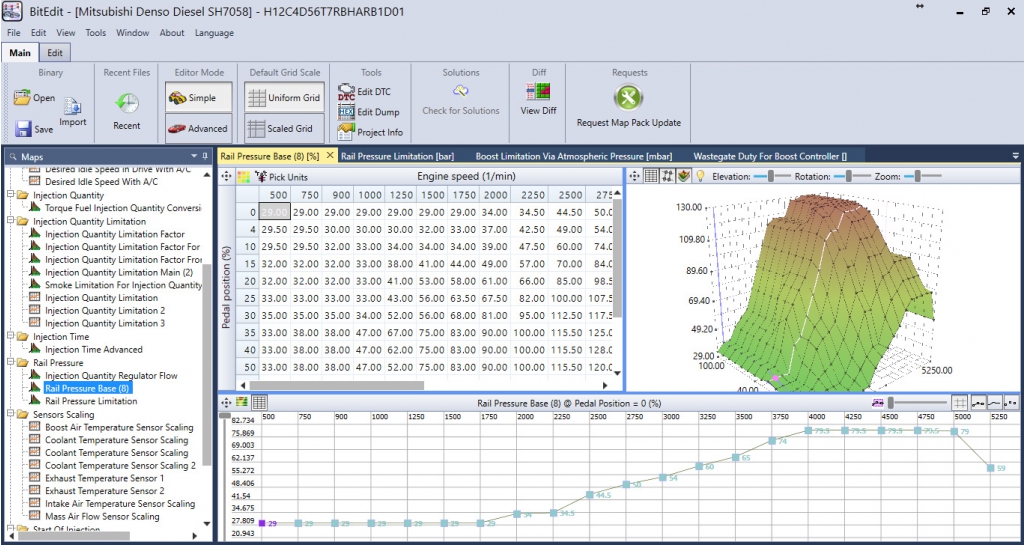Select the 2000 rpm column header
The height and width of the screenshot is (545, 1024).
point(496,195)
